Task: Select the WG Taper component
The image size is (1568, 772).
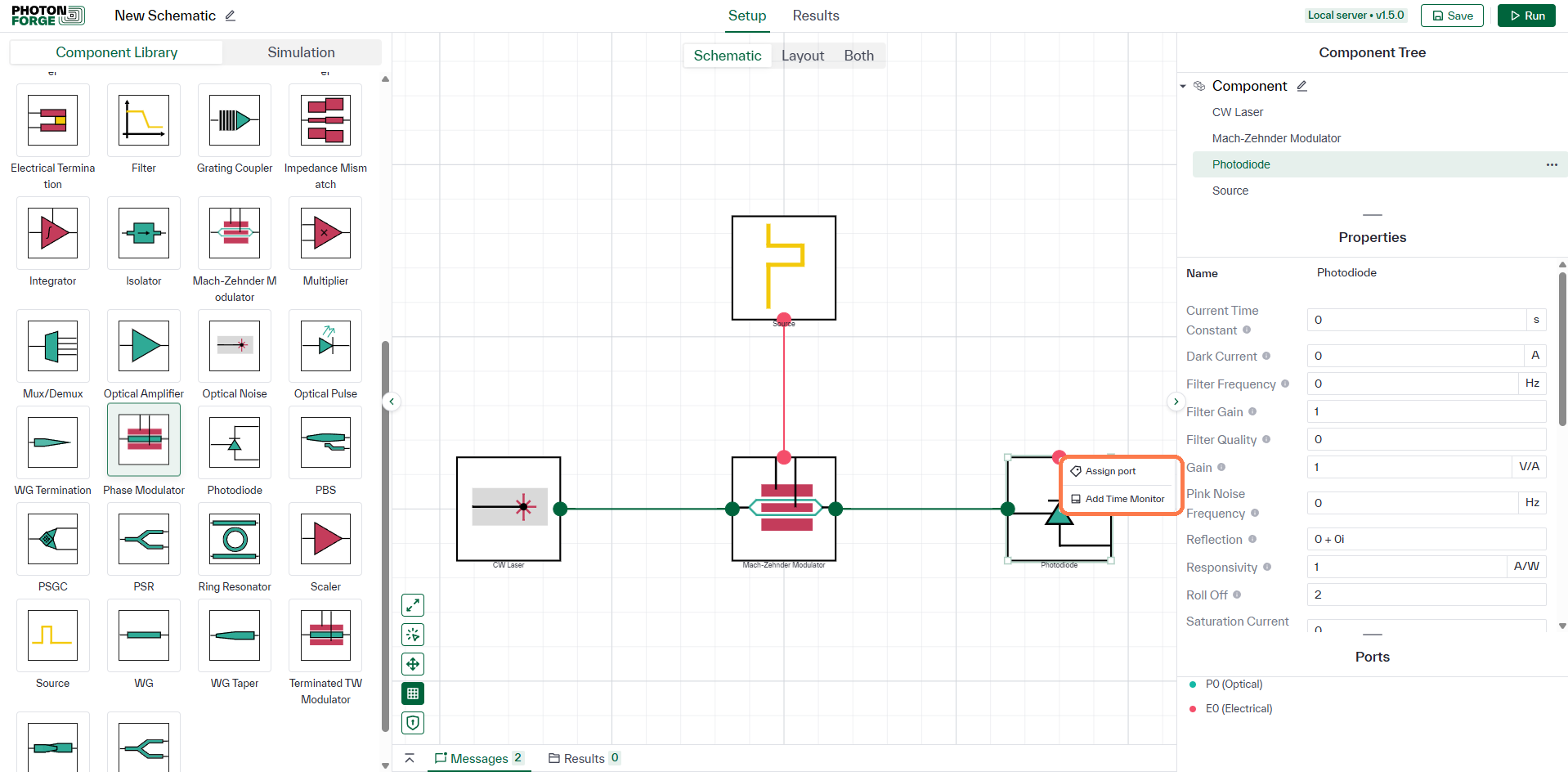Action: click(x=235, y=635)
